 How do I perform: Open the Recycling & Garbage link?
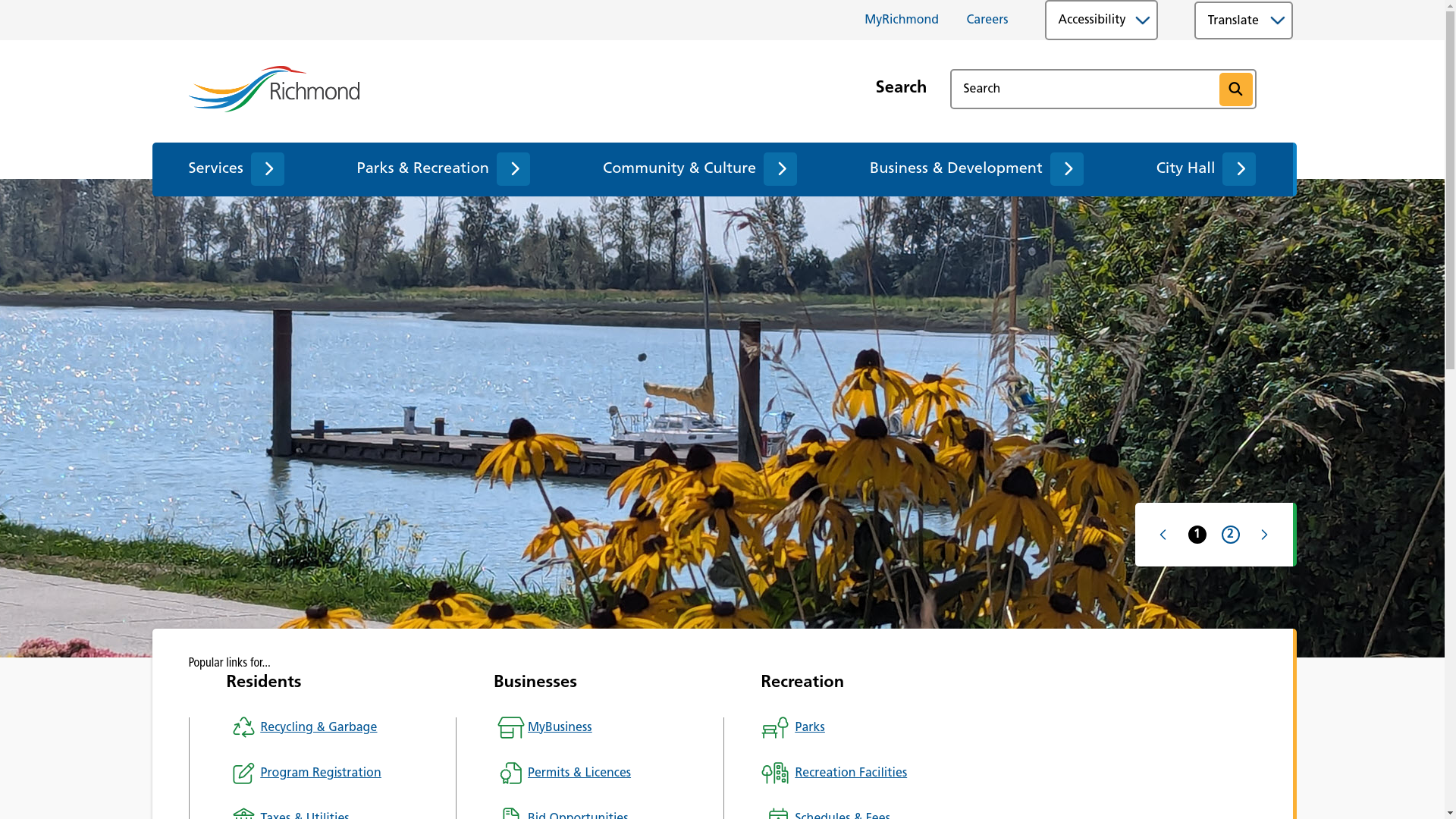(318, 727)
